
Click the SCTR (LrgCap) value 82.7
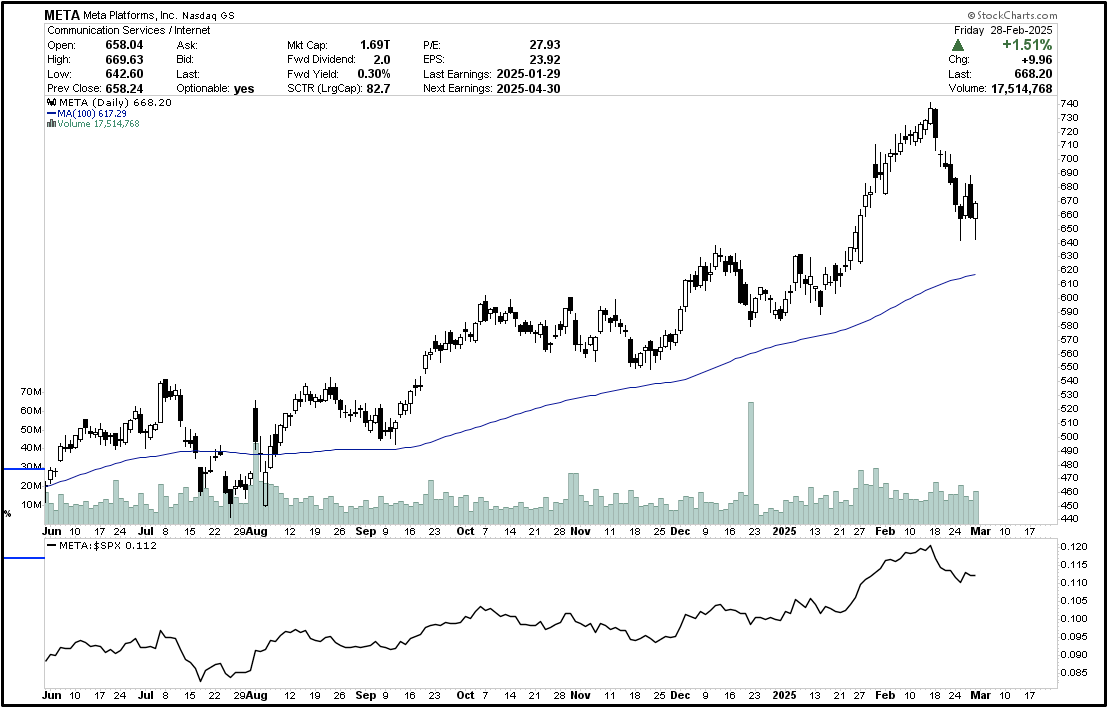point(379,89)
